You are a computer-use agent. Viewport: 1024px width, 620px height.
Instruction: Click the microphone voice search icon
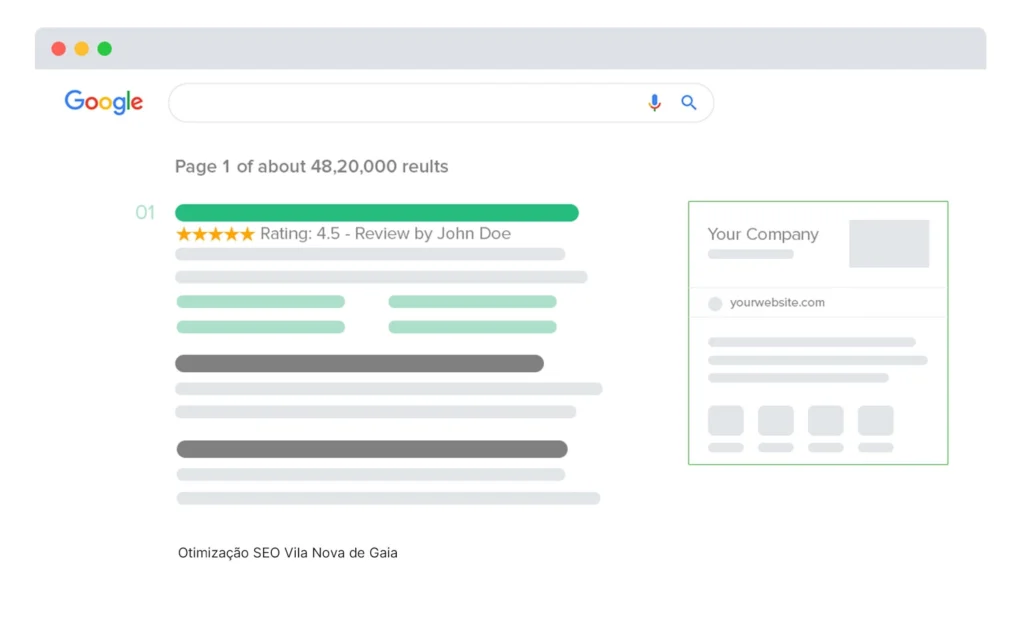654,103
